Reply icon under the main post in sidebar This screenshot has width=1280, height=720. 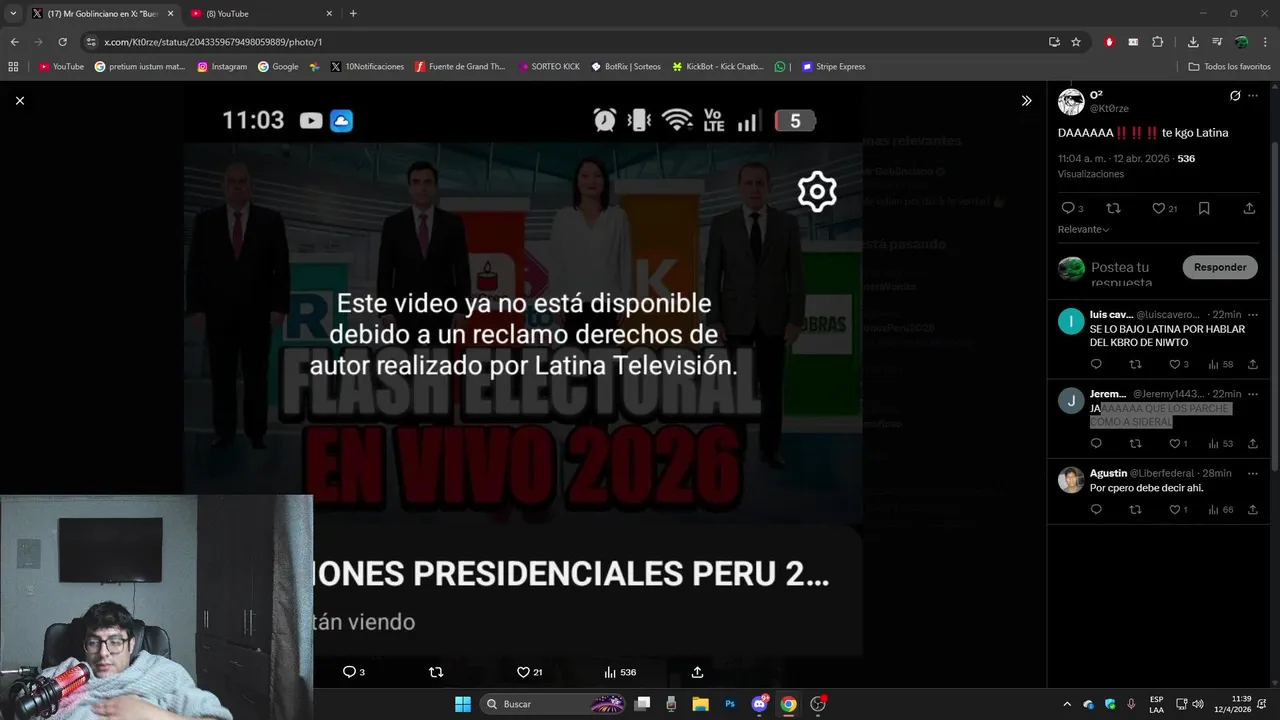(x=1067, y=208)
